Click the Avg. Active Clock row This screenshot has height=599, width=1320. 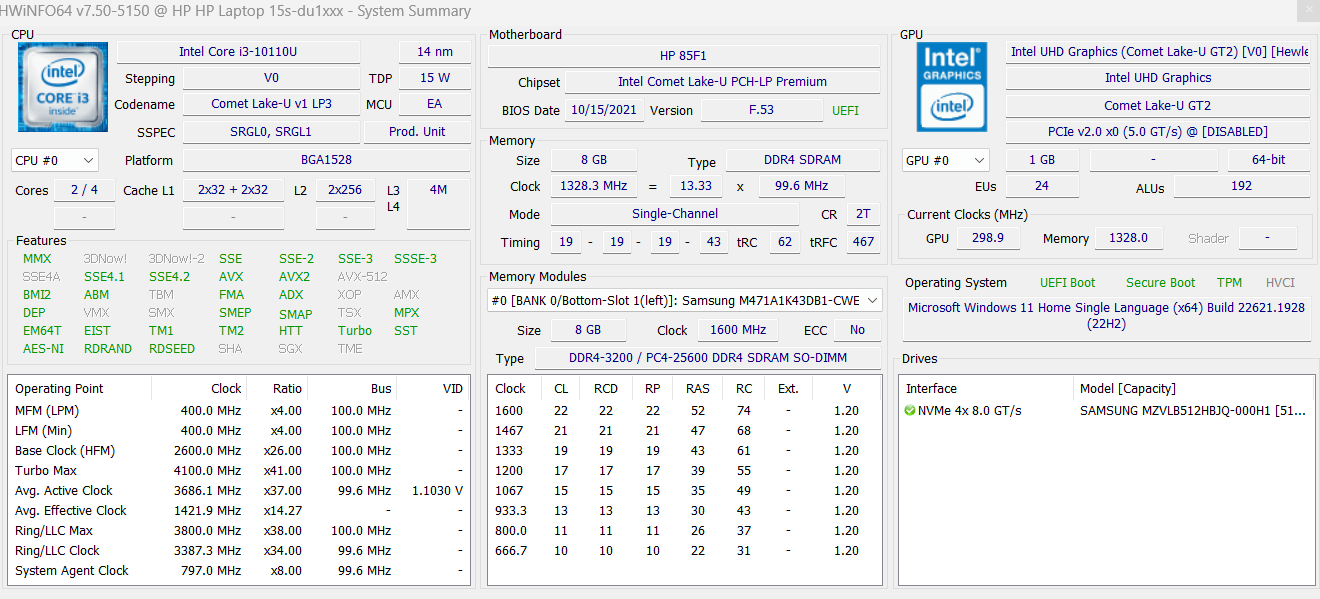239,490
